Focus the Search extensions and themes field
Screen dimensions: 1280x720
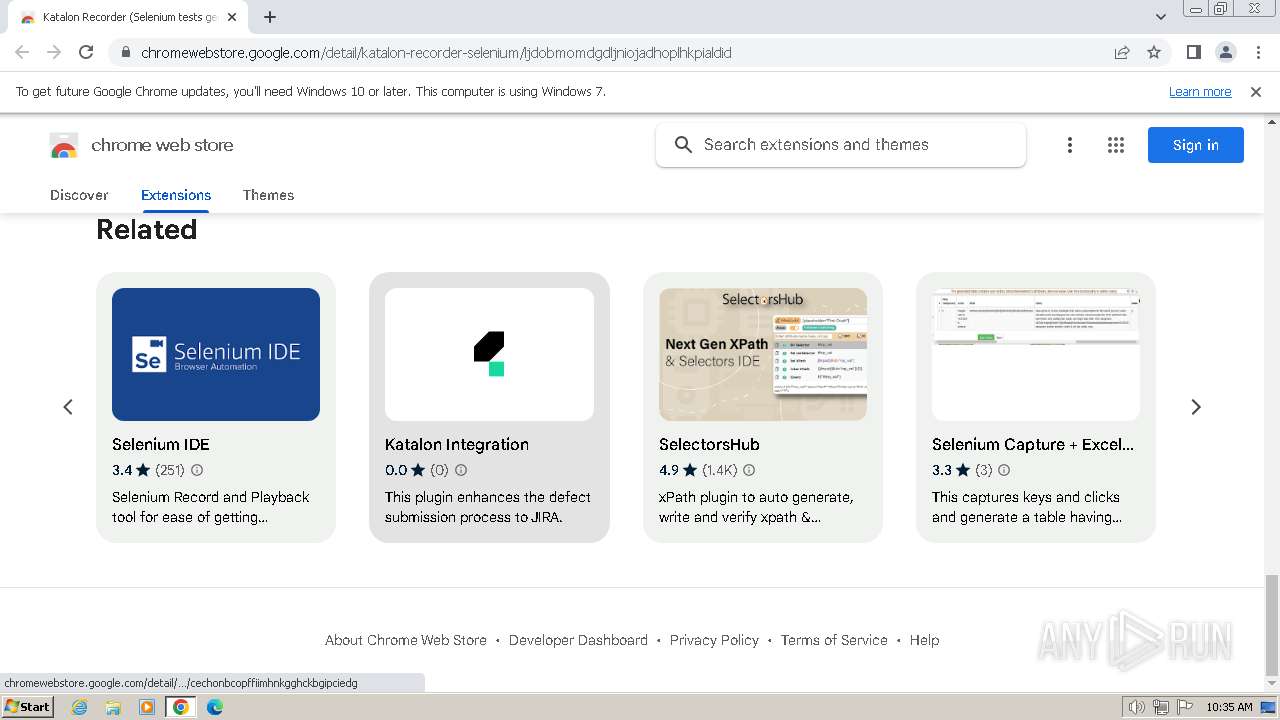click(841, 145)
